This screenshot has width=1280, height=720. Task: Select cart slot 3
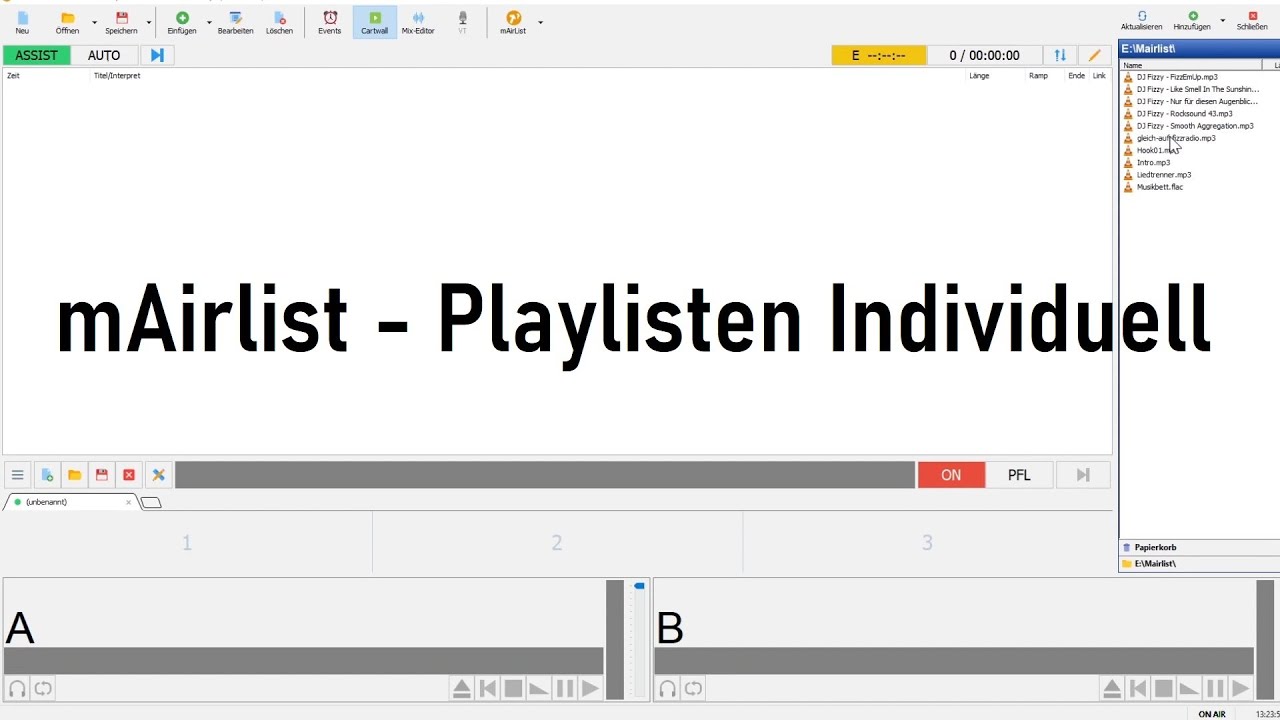927,542
